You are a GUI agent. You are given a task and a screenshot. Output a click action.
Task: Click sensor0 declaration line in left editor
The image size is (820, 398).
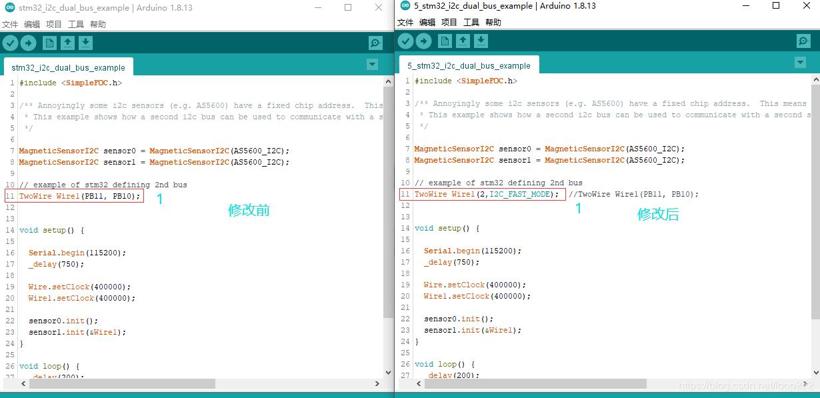154,151
